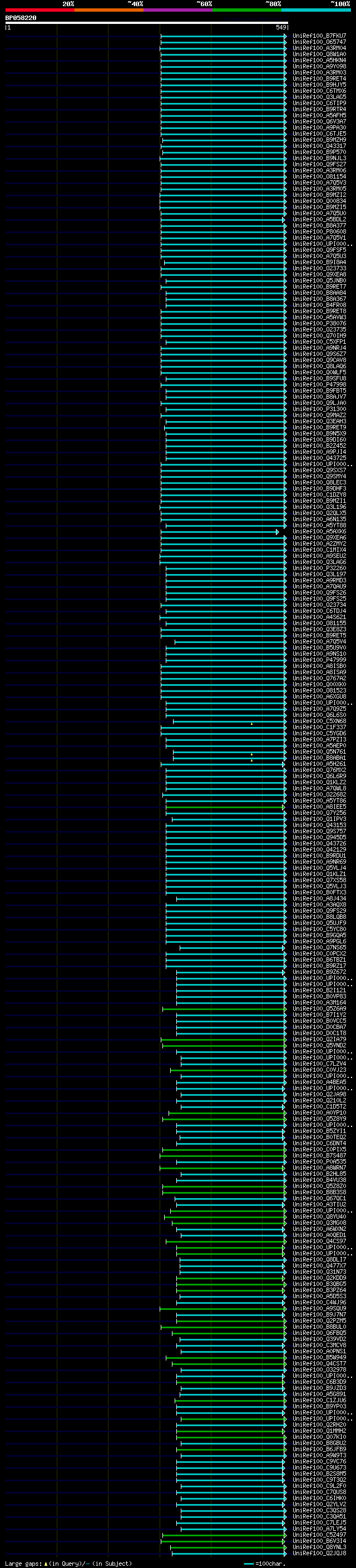The width and height of the screenshot is (356, 1568).
Task: Select label UniRef100_Q00834
Action: point(319,201)
